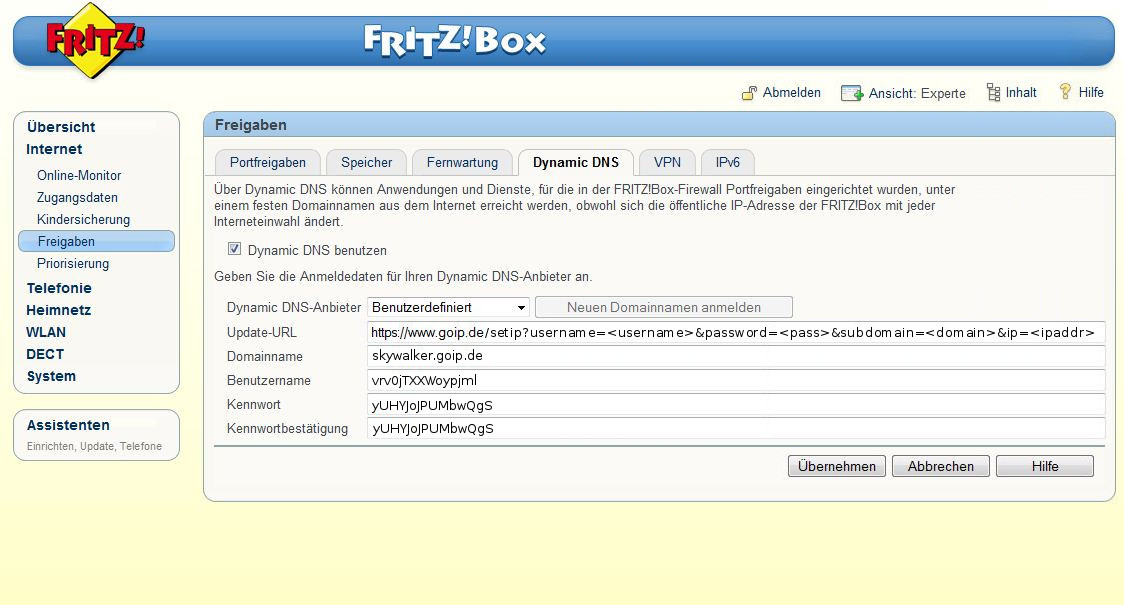Click the Hilfe question mark icon

1065,92
